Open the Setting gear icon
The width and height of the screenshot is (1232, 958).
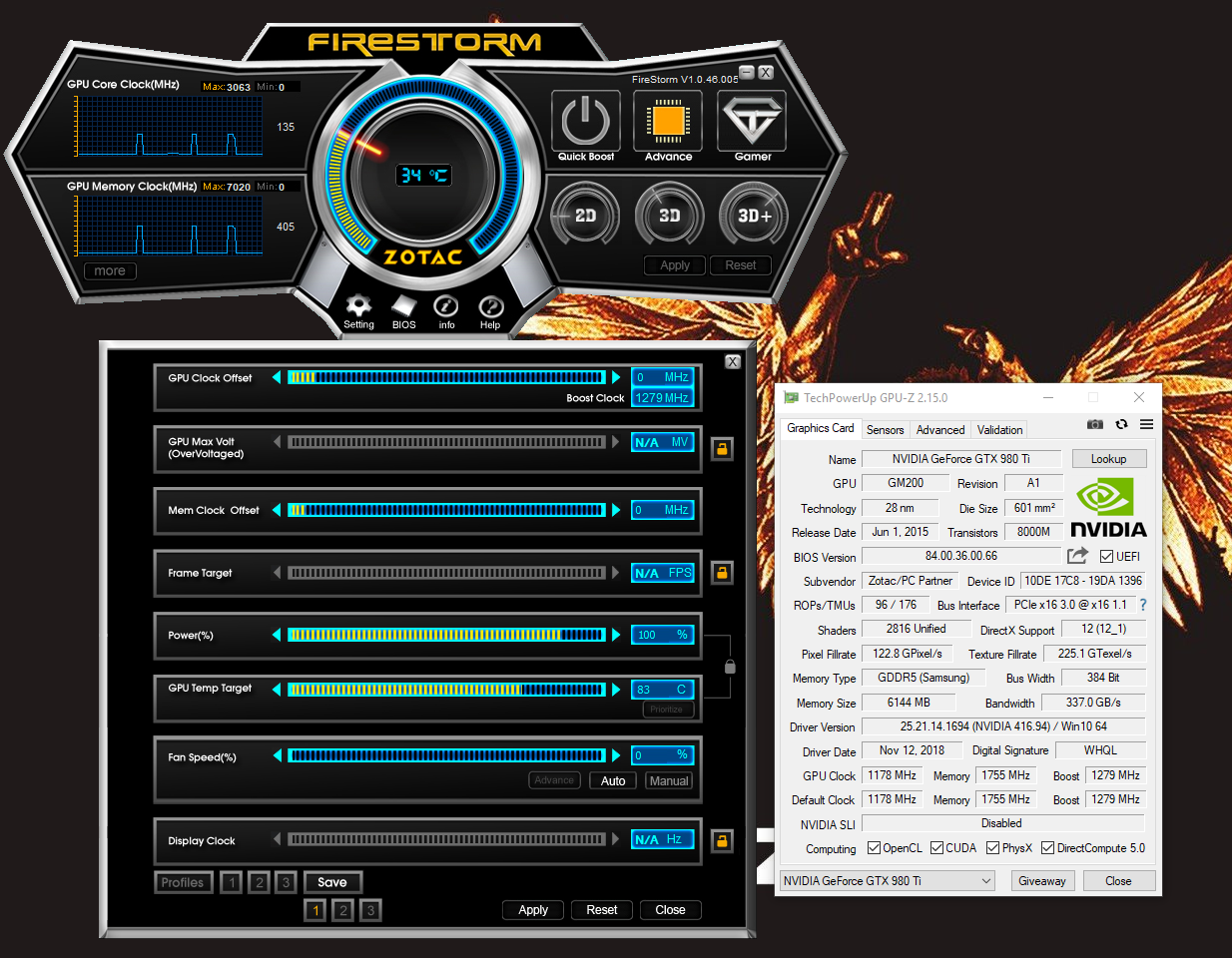pos(358,306)
